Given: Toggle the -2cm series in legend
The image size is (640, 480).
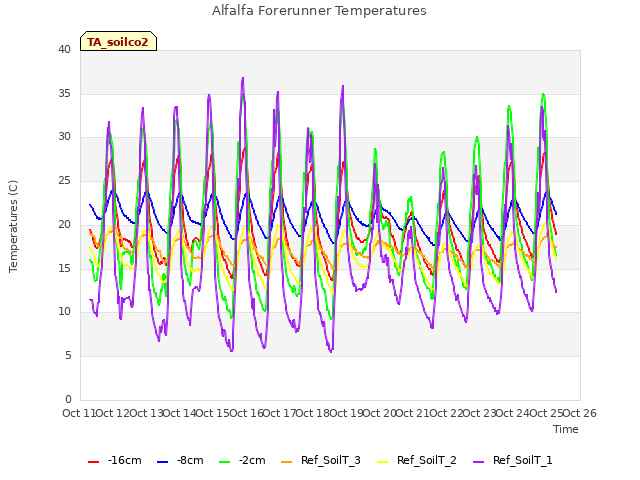Looking at the screenshot, I should pos(242,461).
